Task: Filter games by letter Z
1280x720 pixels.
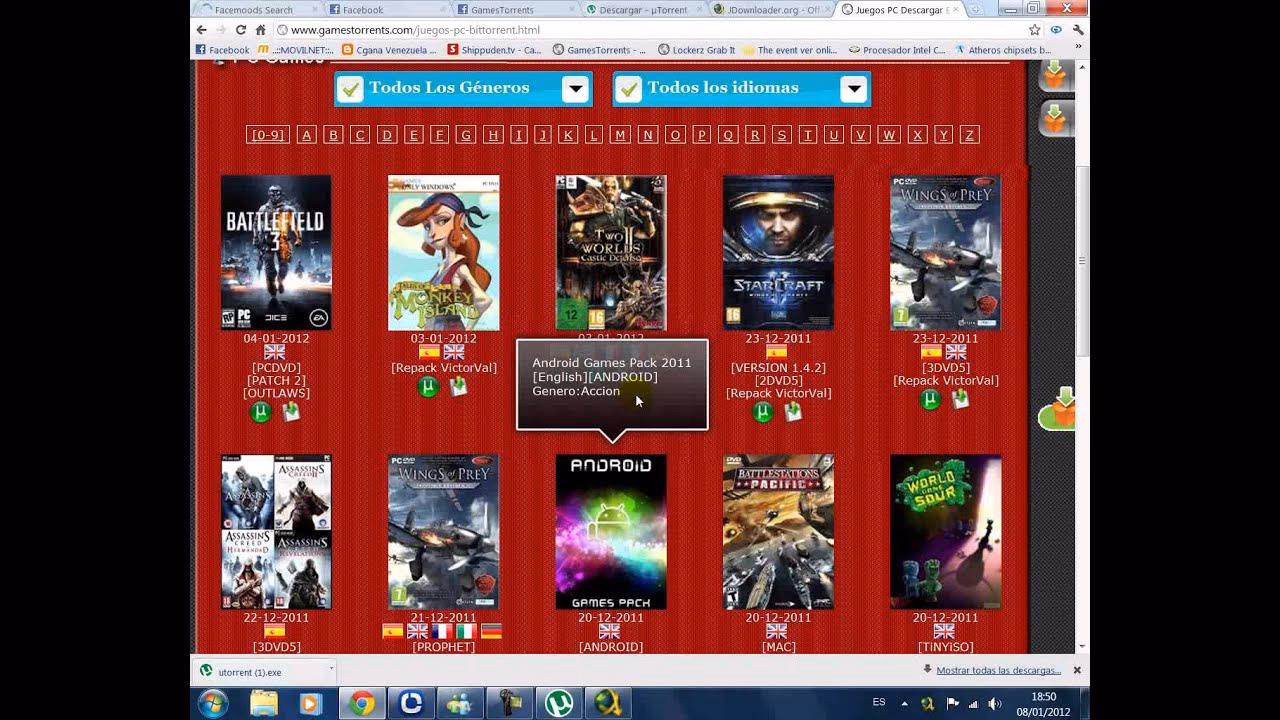Action: click(968, 135)
